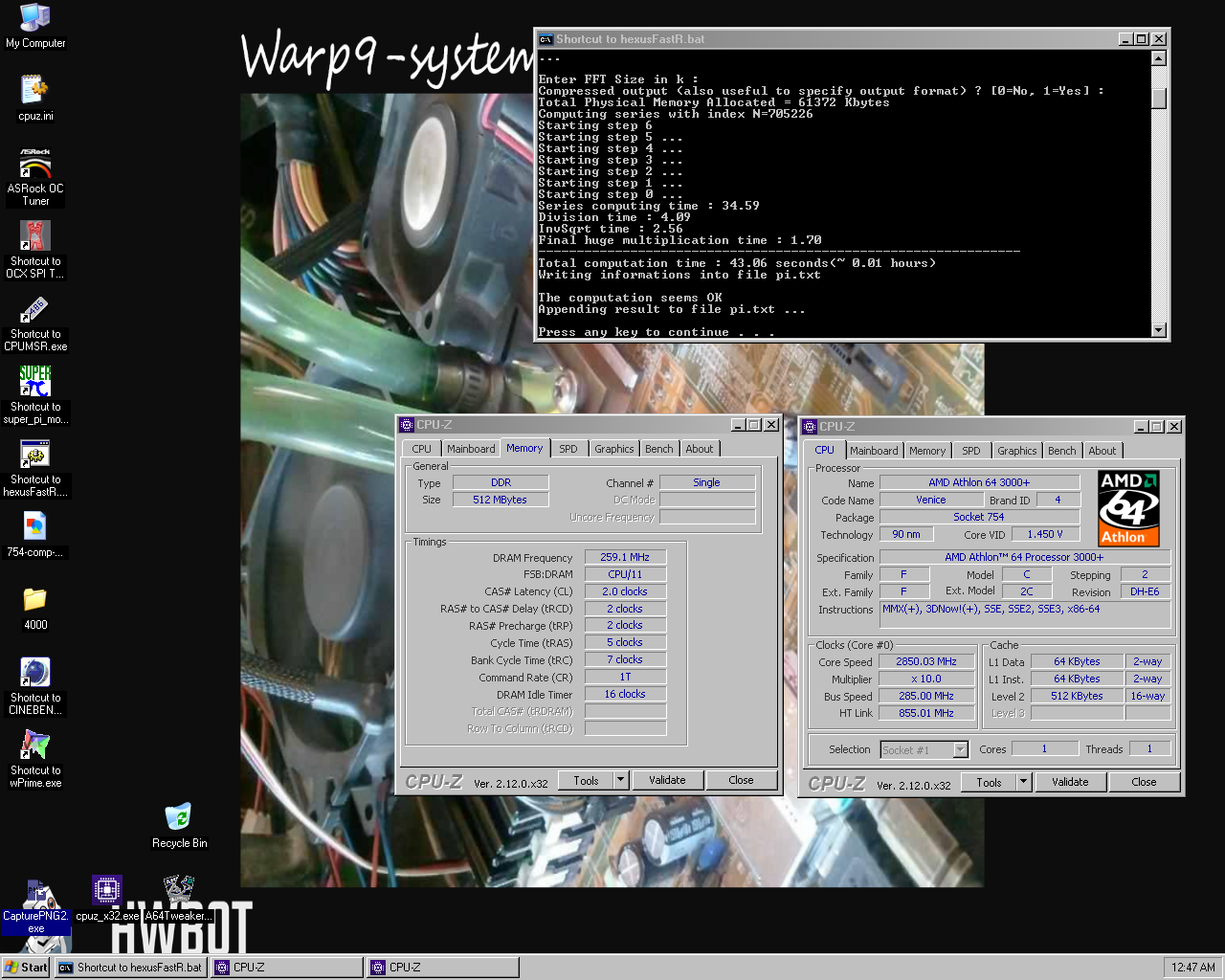Click the console vertical scrollbar thumb
This screenshot has height=980, width=1225.
coord(1158,99)
